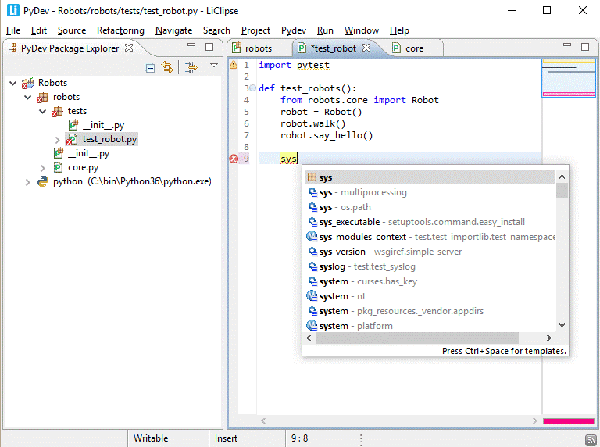Open the Package Explorer view menu arrow

pos(214,67)
